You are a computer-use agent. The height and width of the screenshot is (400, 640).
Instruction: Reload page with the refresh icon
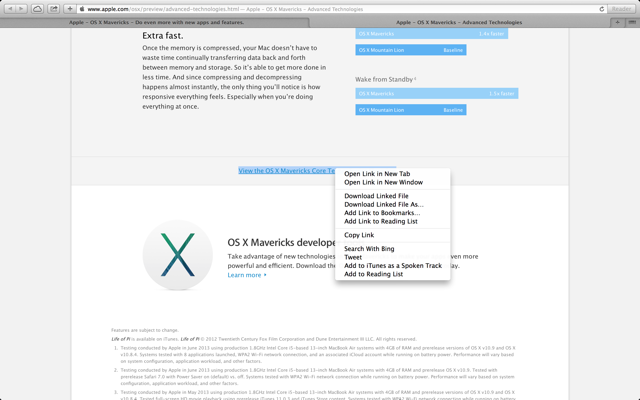click(601, 9)
